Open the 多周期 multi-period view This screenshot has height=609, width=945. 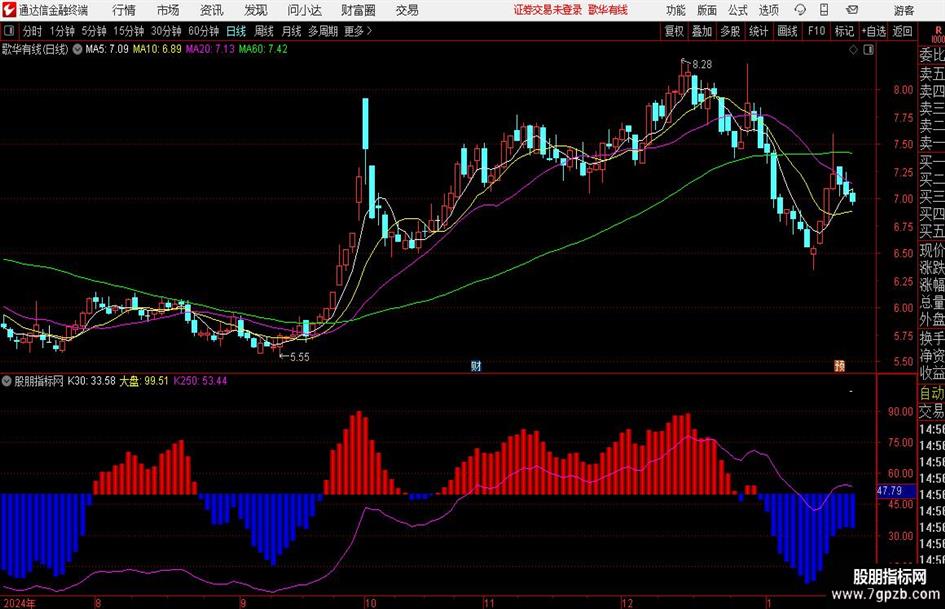[323, 31]
